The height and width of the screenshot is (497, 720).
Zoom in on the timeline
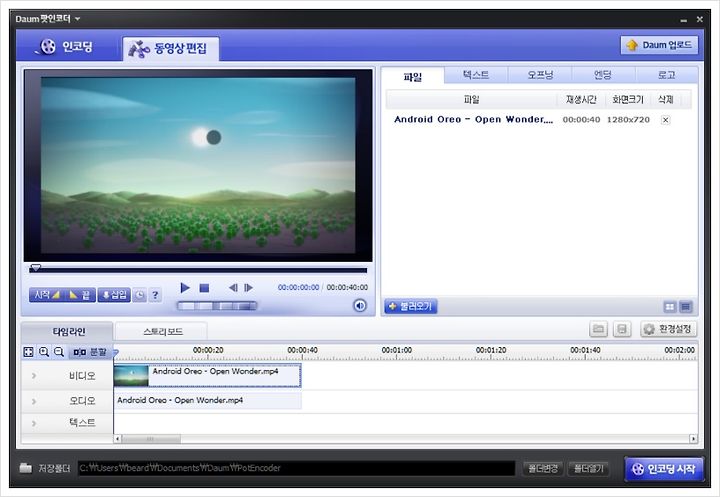(x=44, y=352)
